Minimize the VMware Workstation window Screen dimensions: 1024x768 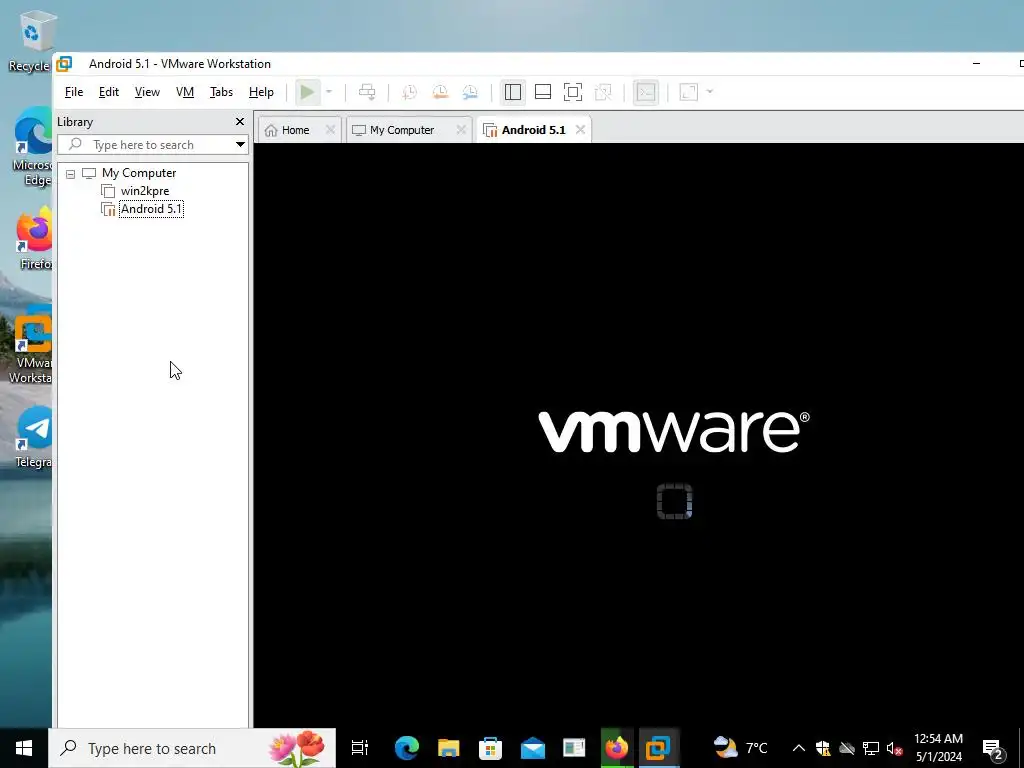point(976,63)
